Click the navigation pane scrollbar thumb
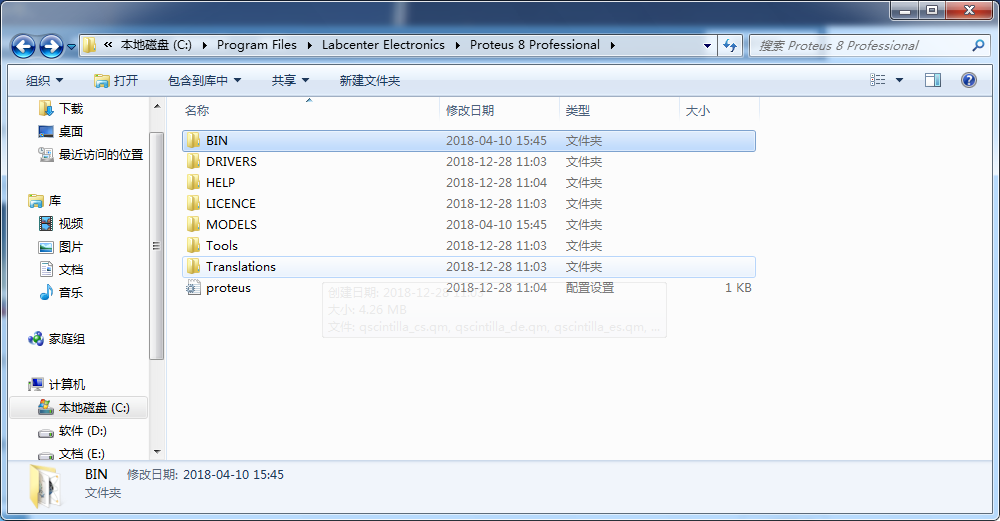Viewport: 1000px width, 521px height. 157,246
